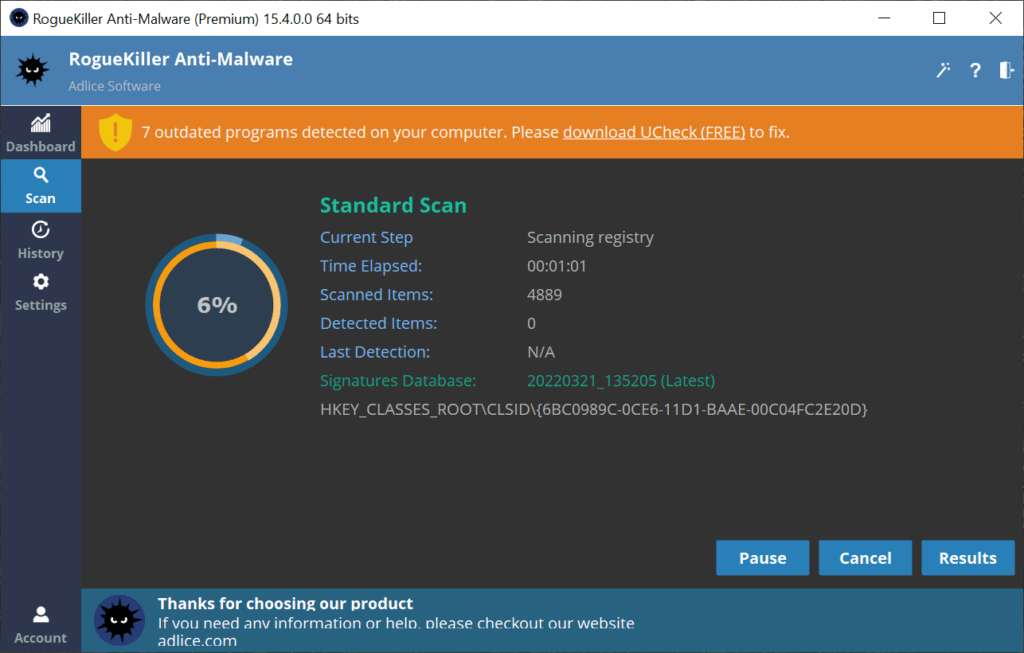Click the warning shield icon in banner
Screen dimensions: 1024x653
[x=116, y=132]
